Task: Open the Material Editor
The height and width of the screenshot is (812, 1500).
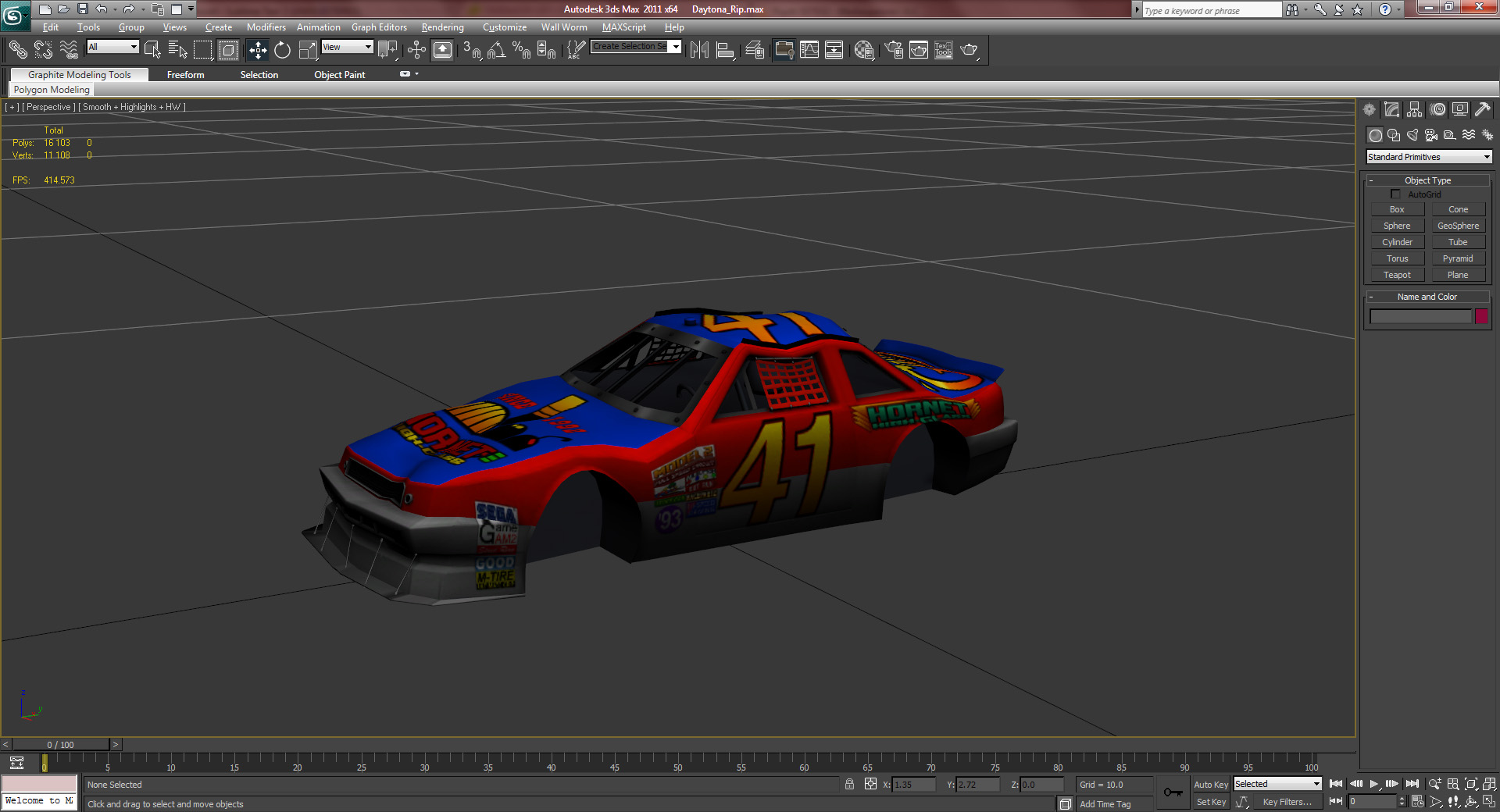Action: [x=864, y=50]
